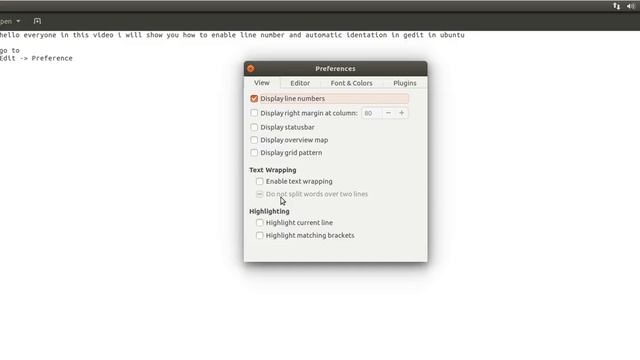Screen dimensions: 640x360
Task: Open the Open button dropdown arrow
Action: point(18,21)
